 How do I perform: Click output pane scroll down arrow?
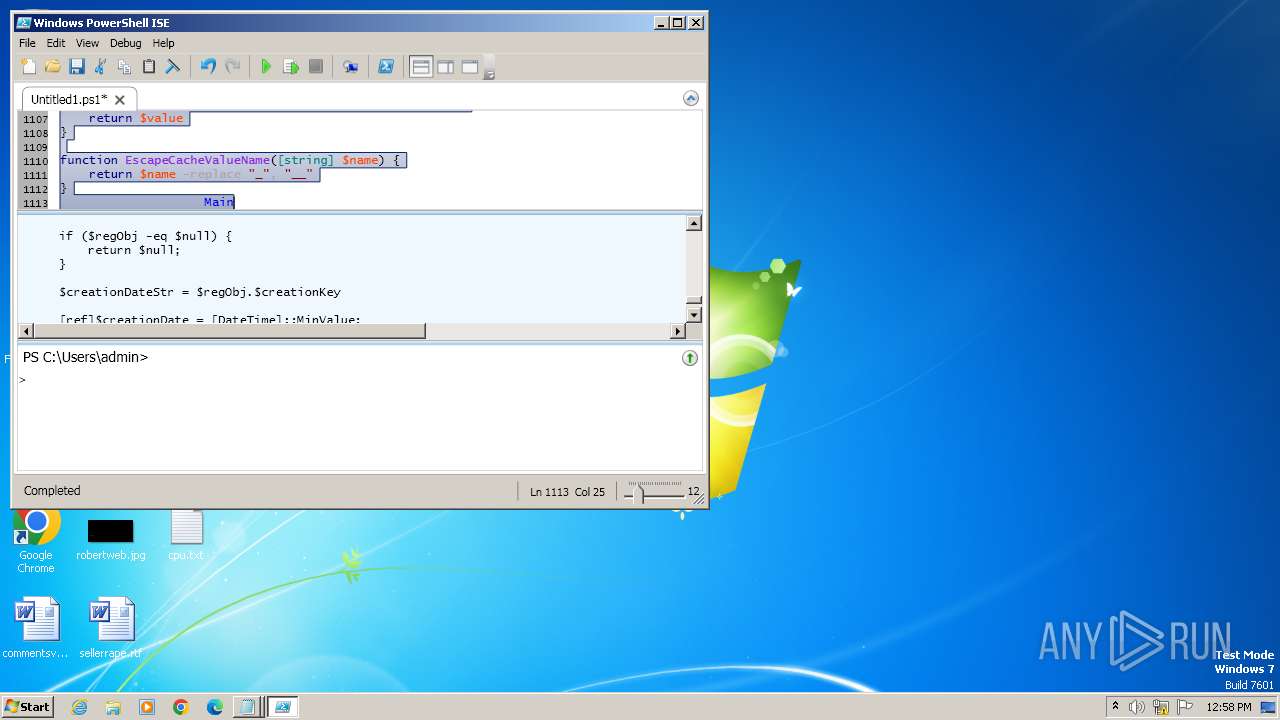(x=694, y=315)
